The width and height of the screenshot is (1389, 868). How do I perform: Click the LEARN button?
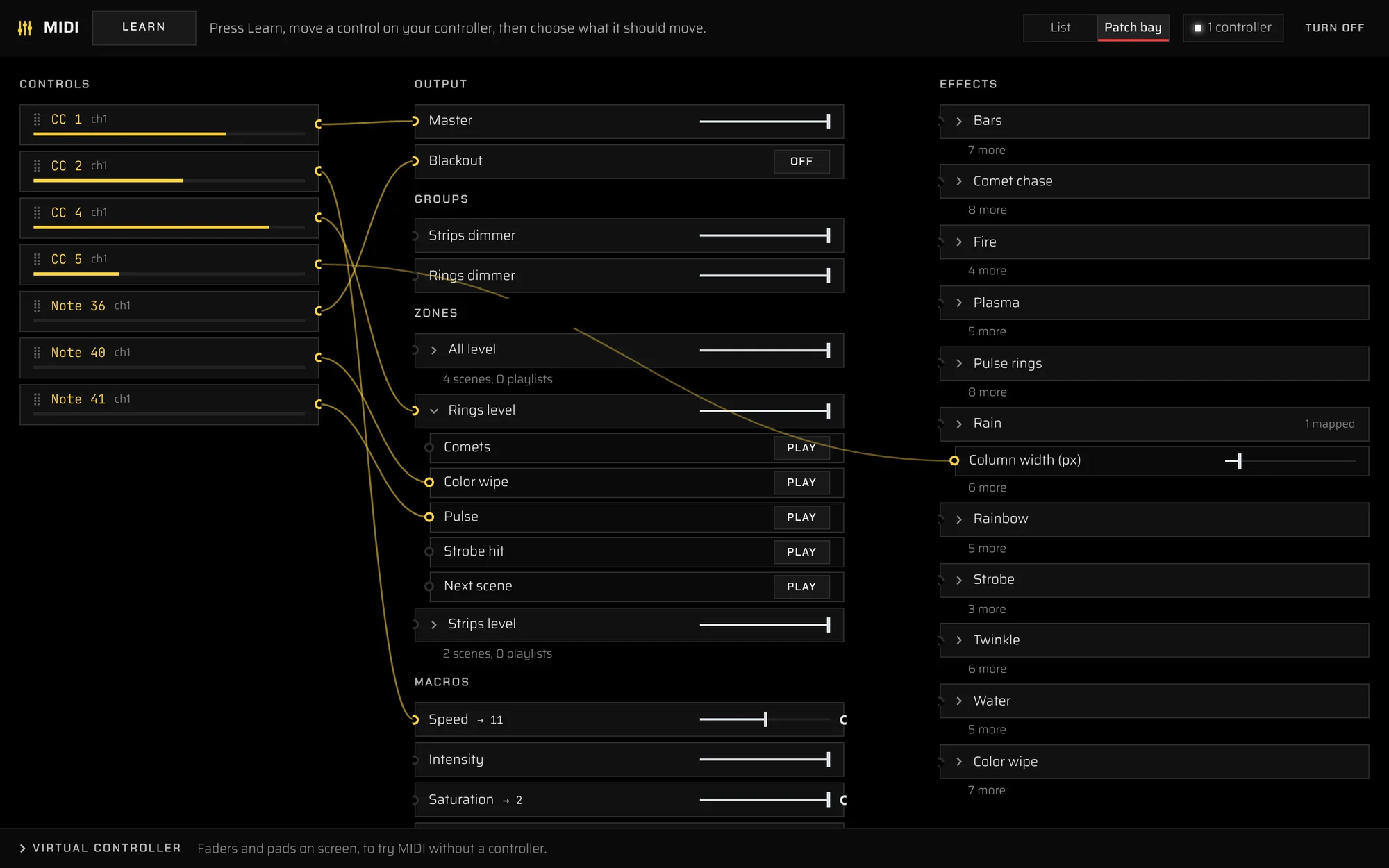coord(144,28)
